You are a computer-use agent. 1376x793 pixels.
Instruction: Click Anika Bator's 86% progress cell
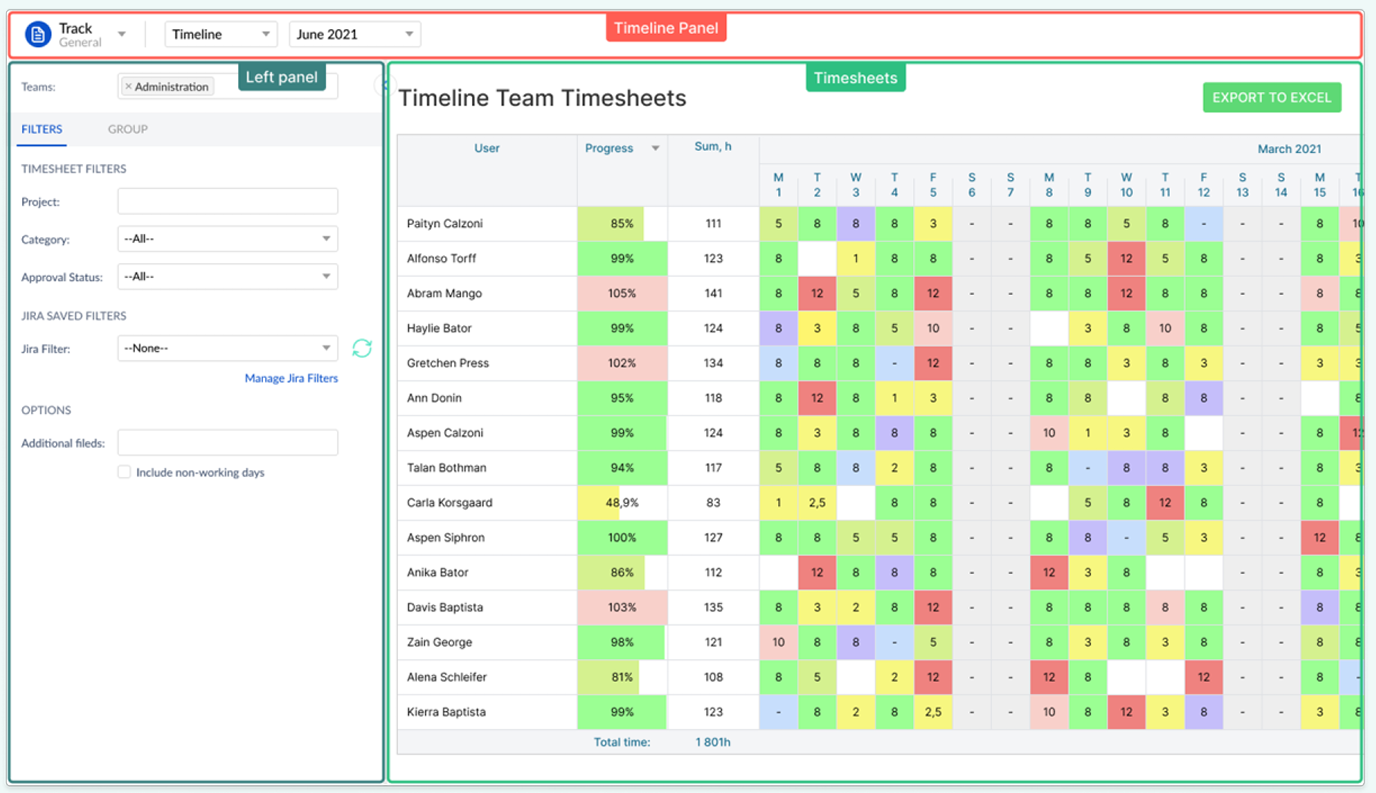pyautogui.click(x=622, y=573)
